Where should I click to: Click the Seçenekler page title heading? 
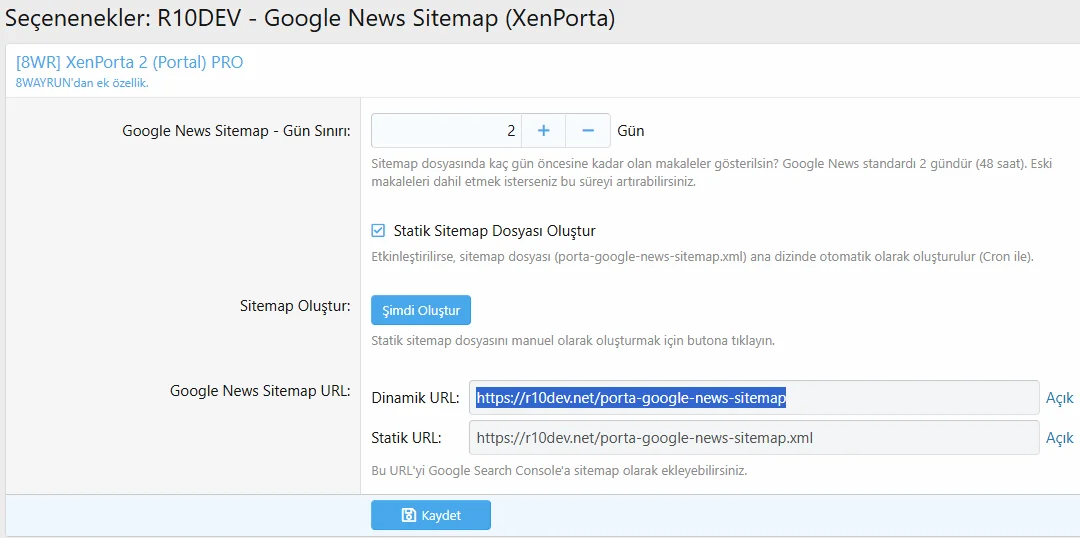click(310, 18)
